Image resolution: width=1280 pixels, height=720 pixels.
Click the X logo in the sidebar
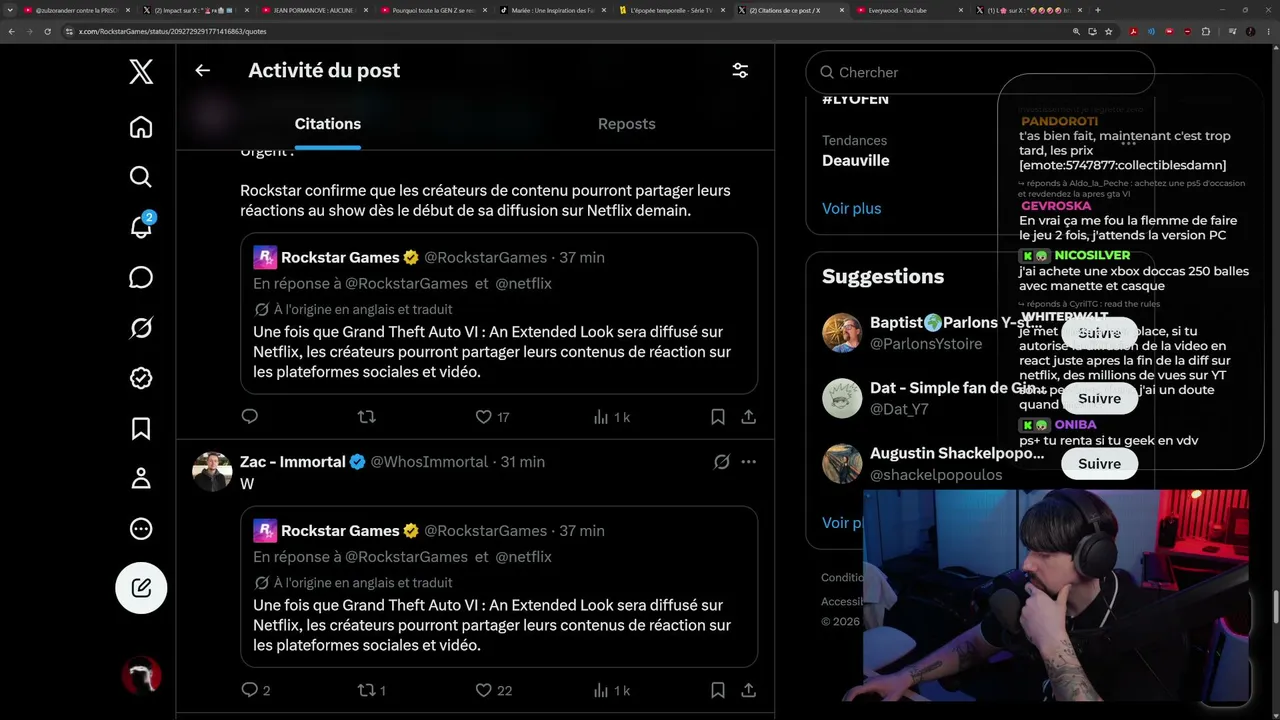coord(141,72)
